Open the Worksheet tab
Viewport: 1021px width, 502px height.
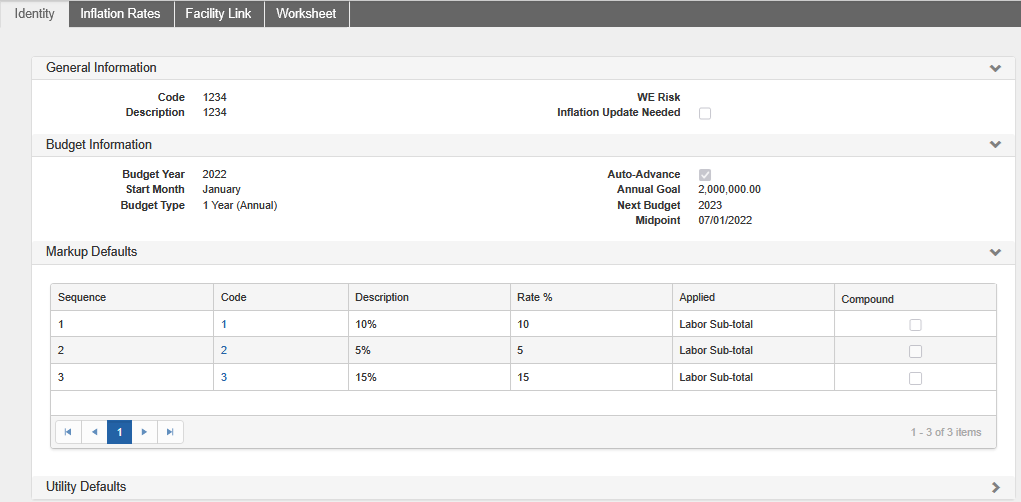coord(306,14)
